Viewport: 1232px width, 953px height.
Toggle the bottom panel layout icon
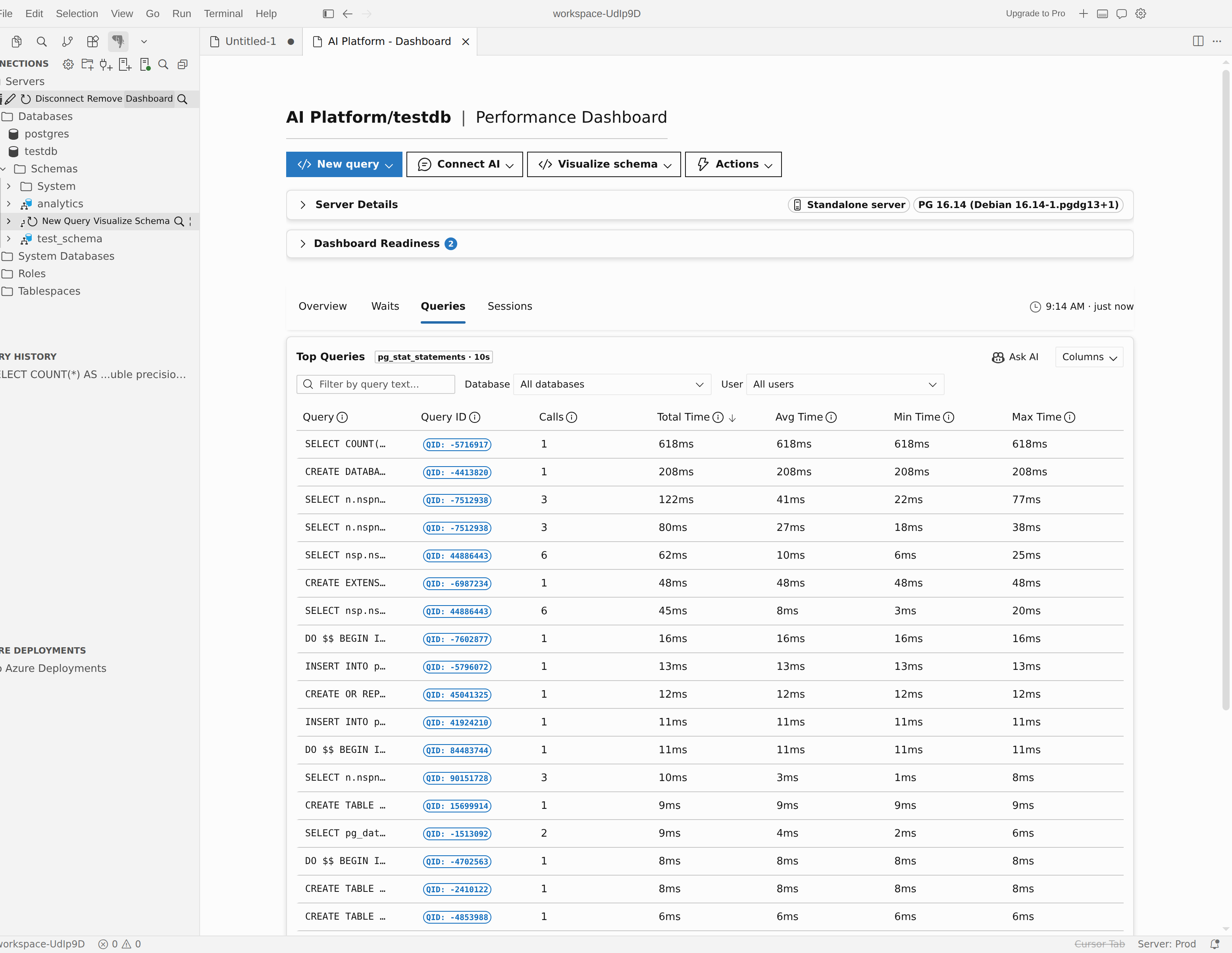[1102, 14]
